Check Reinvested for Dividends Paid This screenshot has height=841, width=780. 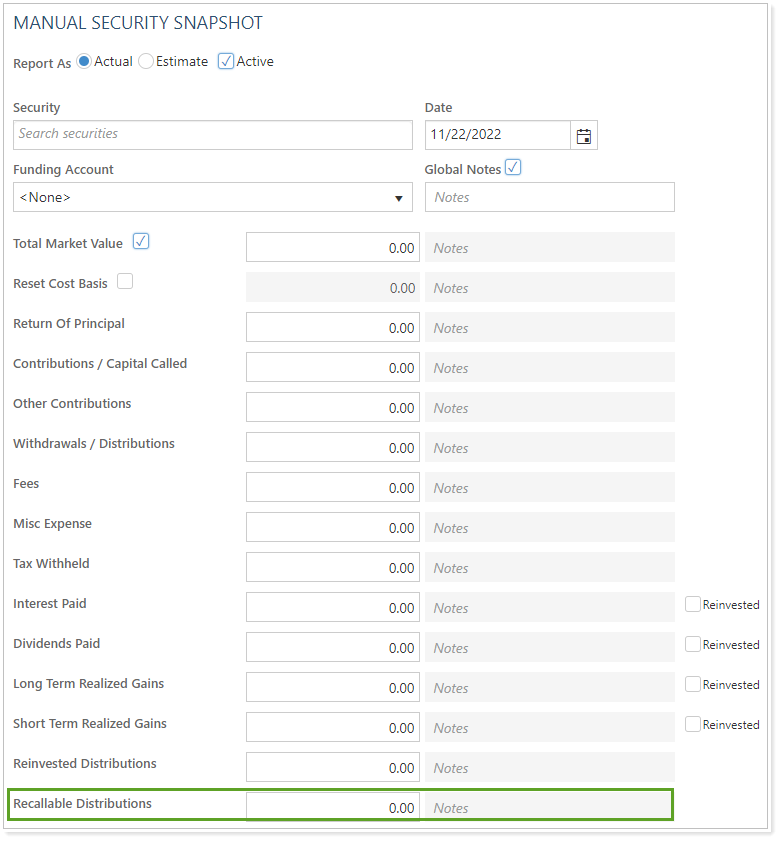[693, 644]
